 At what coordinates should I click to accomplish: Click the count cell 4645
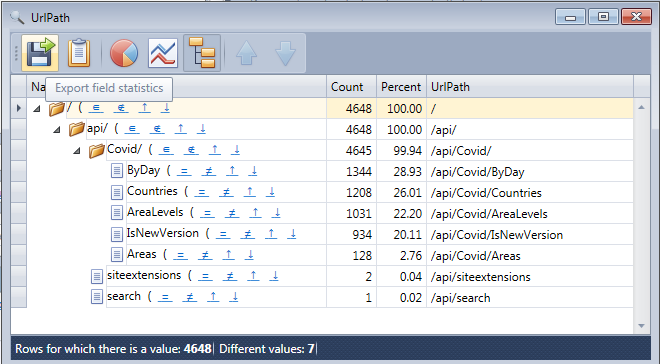pyautogui.click(x=351, y=151)
